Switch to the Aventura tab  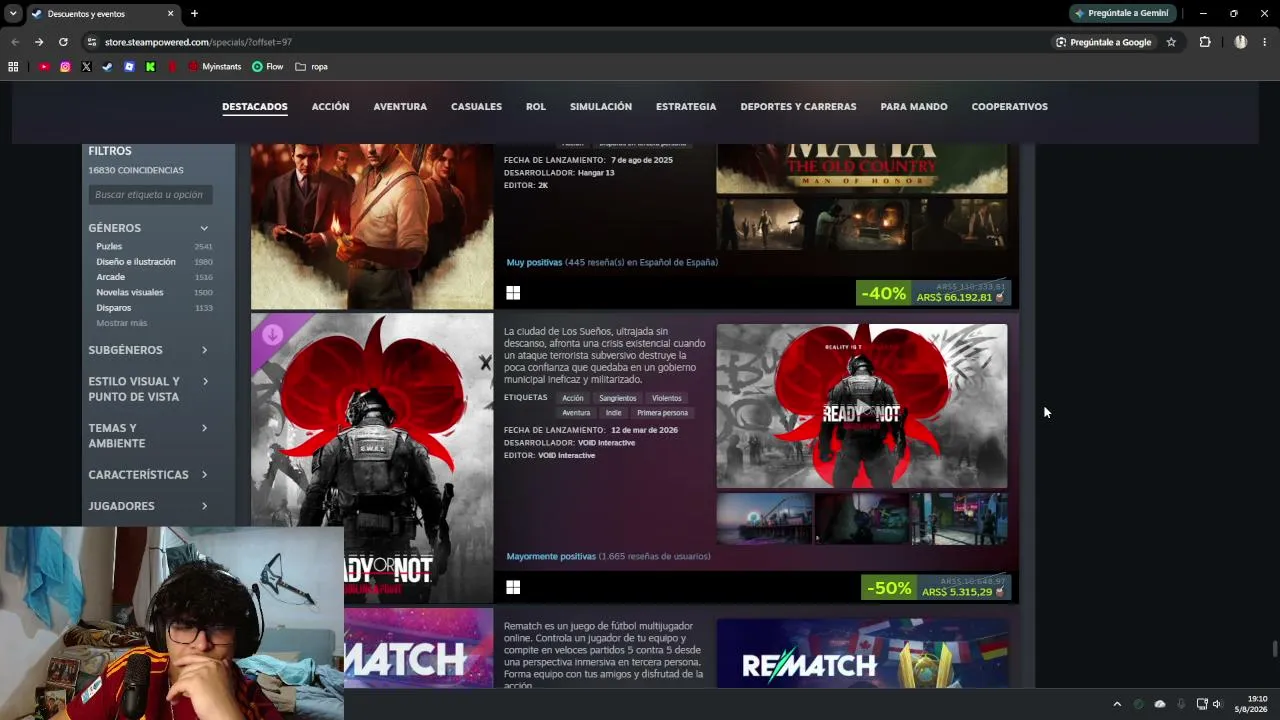pyautogui.click(x=400, y=107)
